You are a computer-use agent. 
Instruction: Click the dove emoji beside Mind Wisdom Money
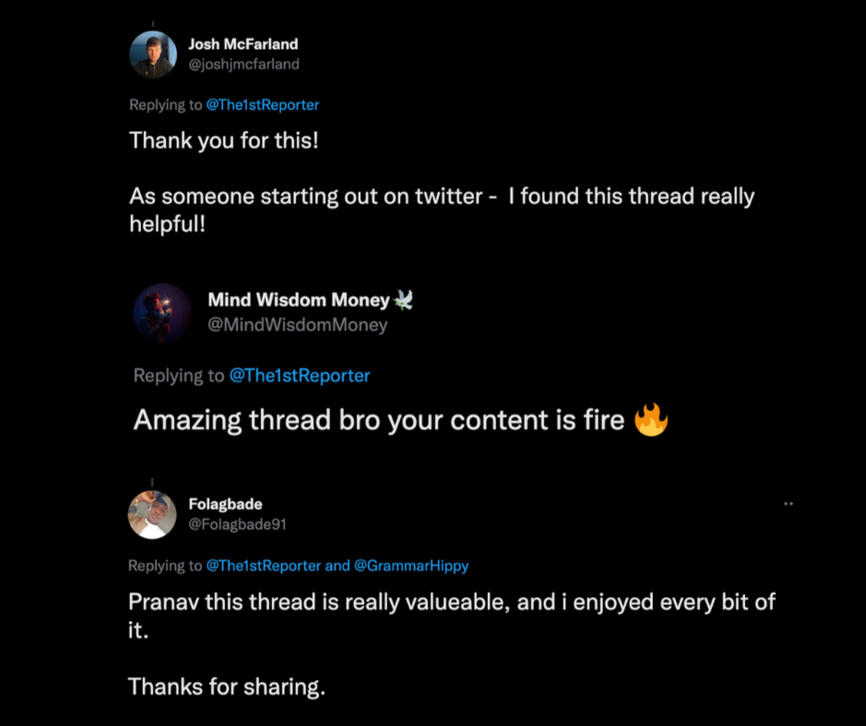[404, 299]
